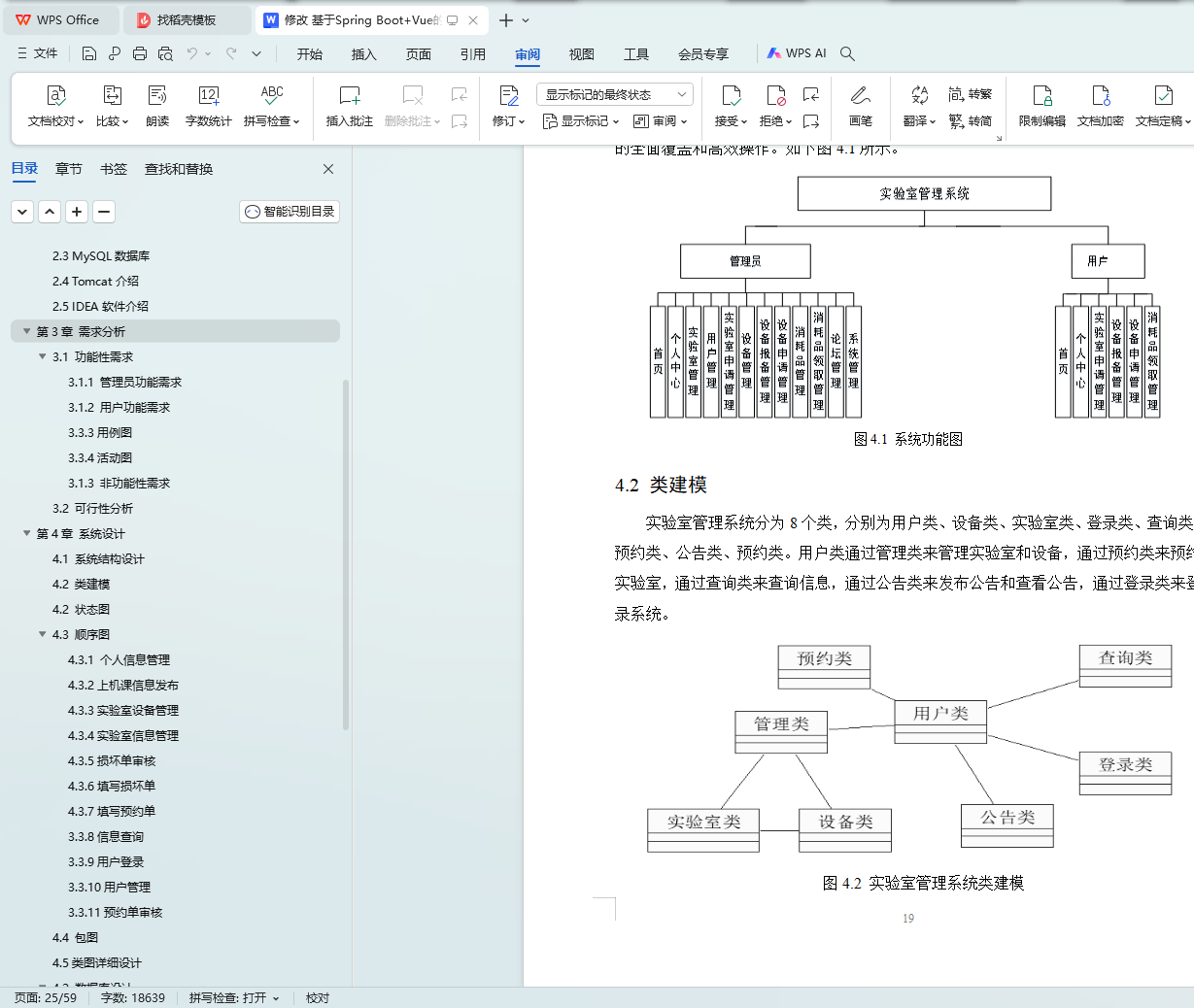Click the new tab plus button
Viewport: 1194px width, 1008px height.
(x=505, y=19)
